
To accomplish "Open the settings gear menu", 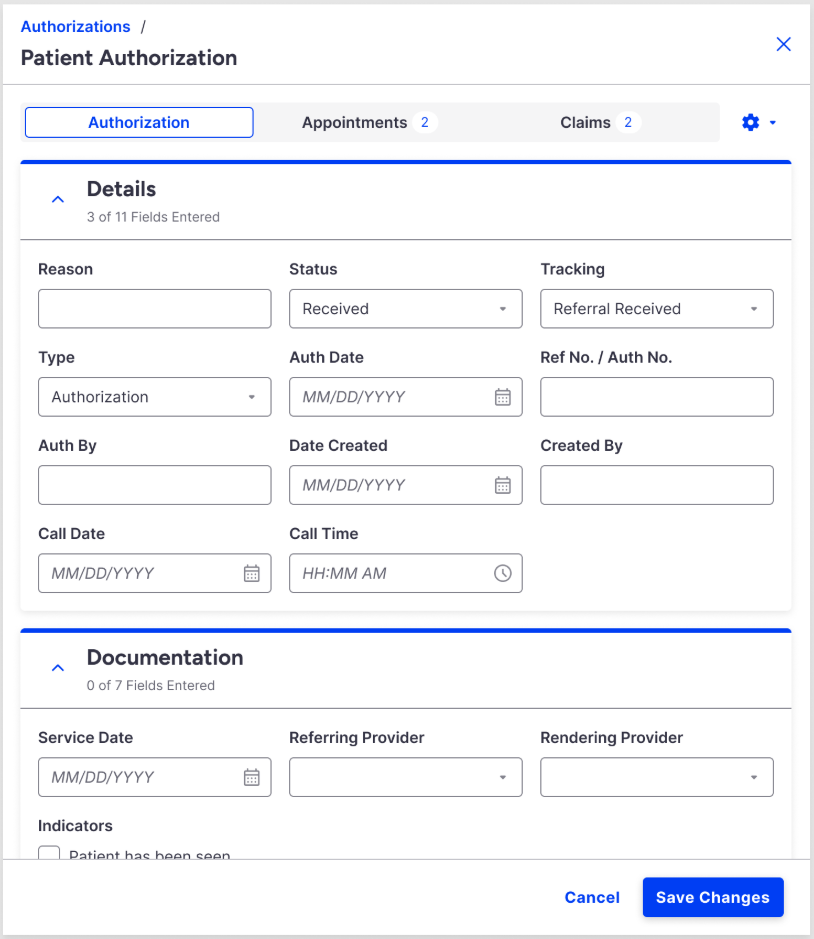I will point(758,123).
